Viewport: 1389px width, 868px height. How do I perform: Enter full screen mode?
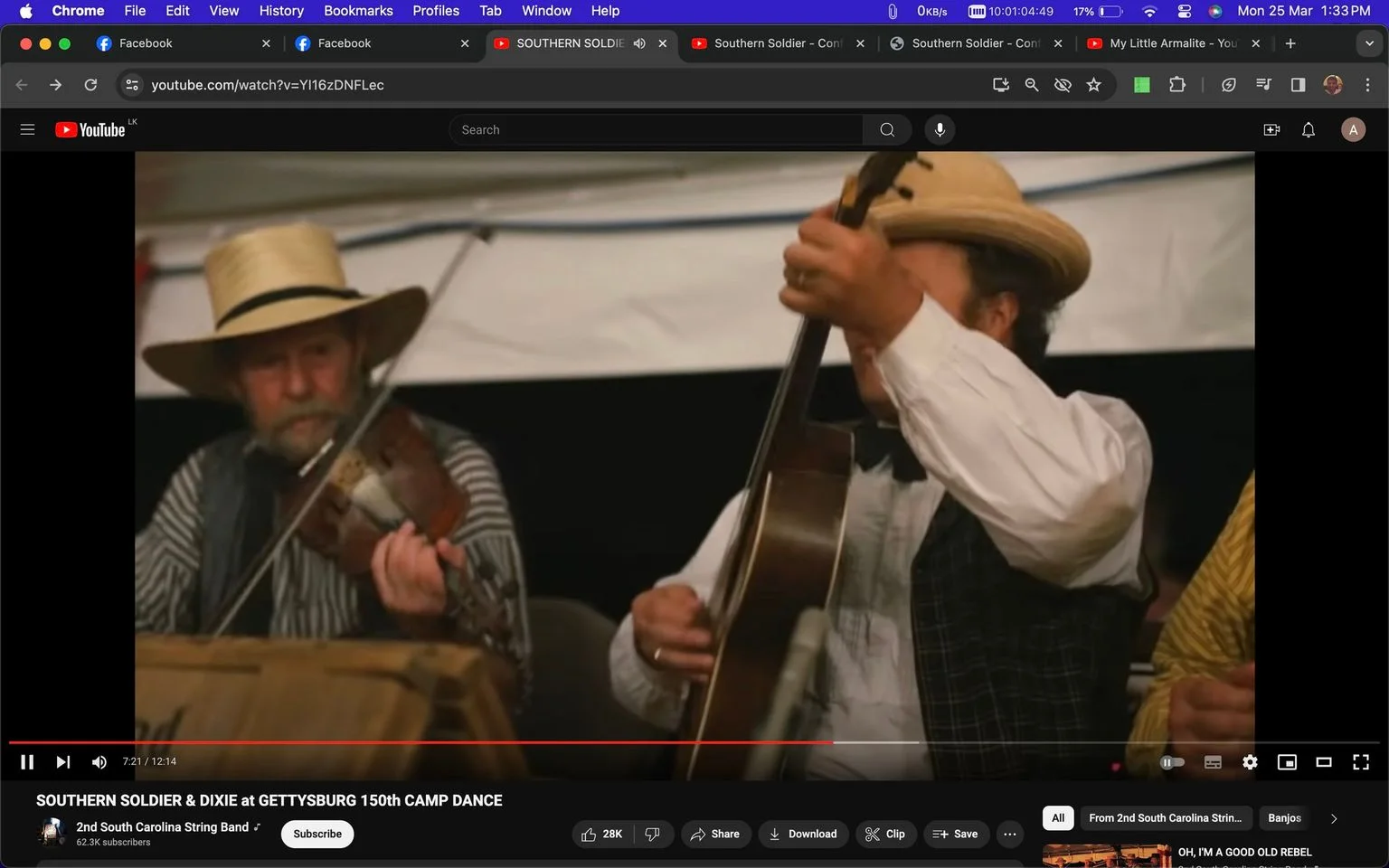click(x=1361, y=762)
